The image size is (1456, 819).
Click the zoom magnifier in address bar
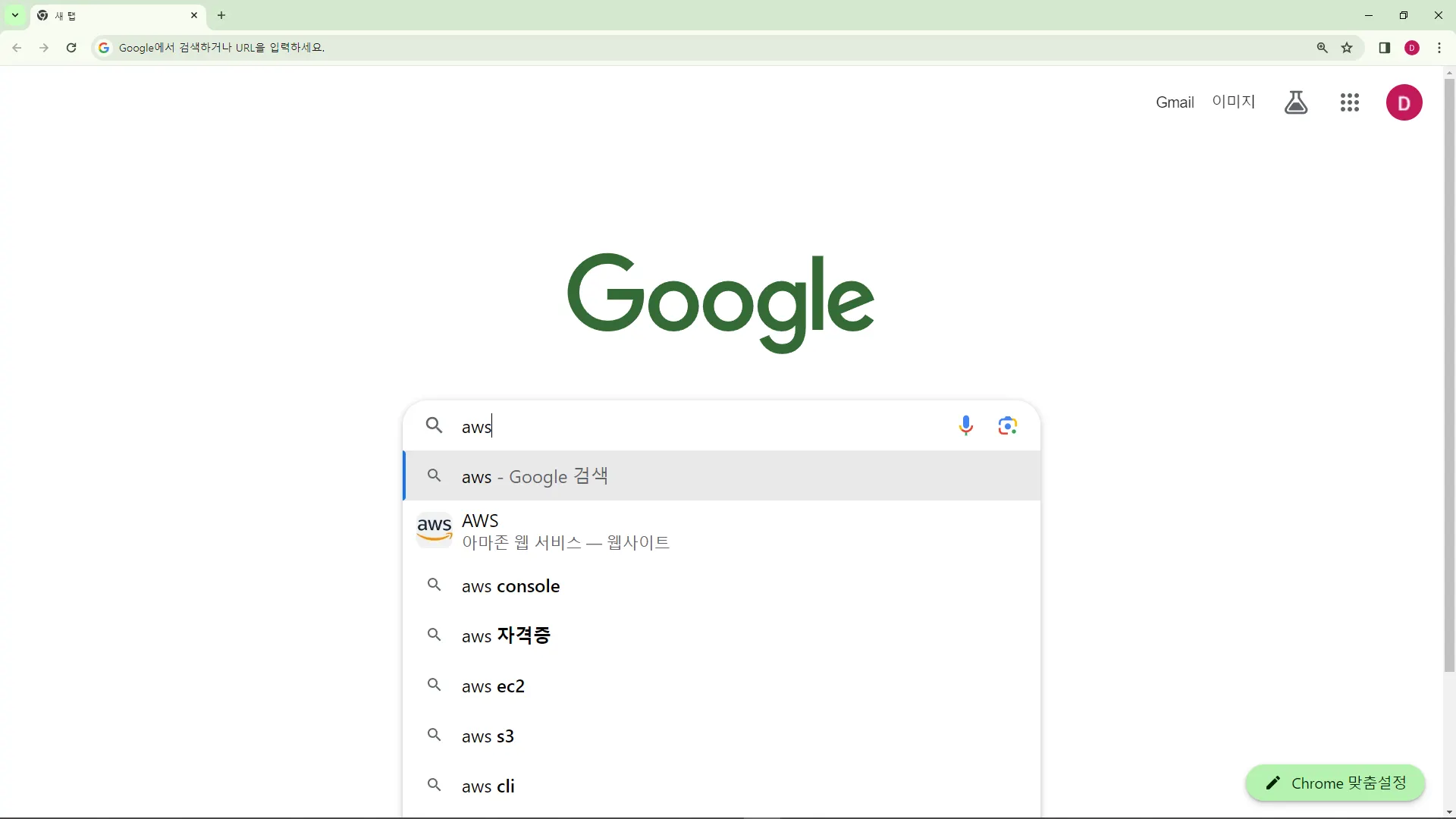[x=1322, y=48]
